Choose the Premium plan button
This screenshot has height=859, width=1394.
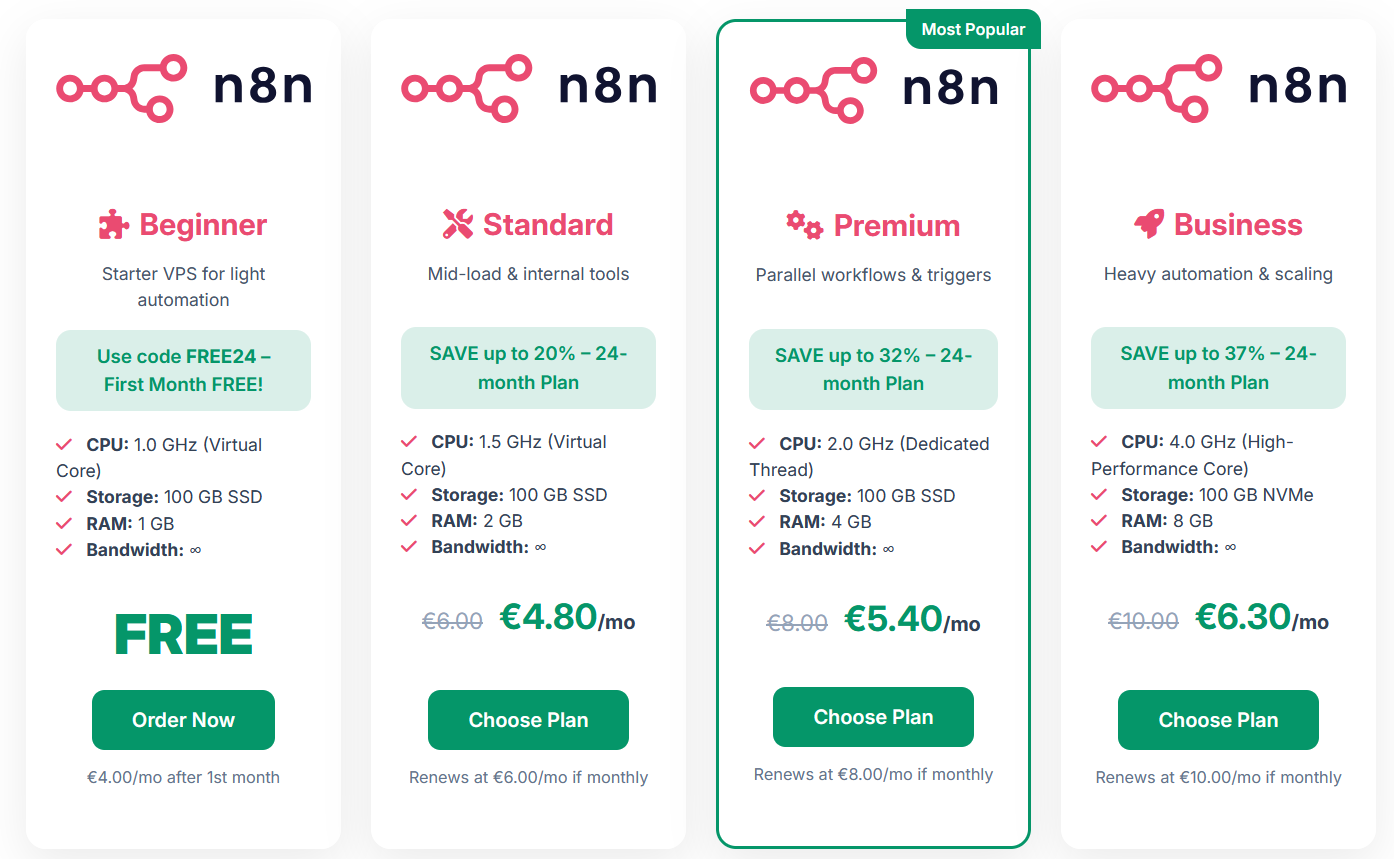(x=873, y=717)
